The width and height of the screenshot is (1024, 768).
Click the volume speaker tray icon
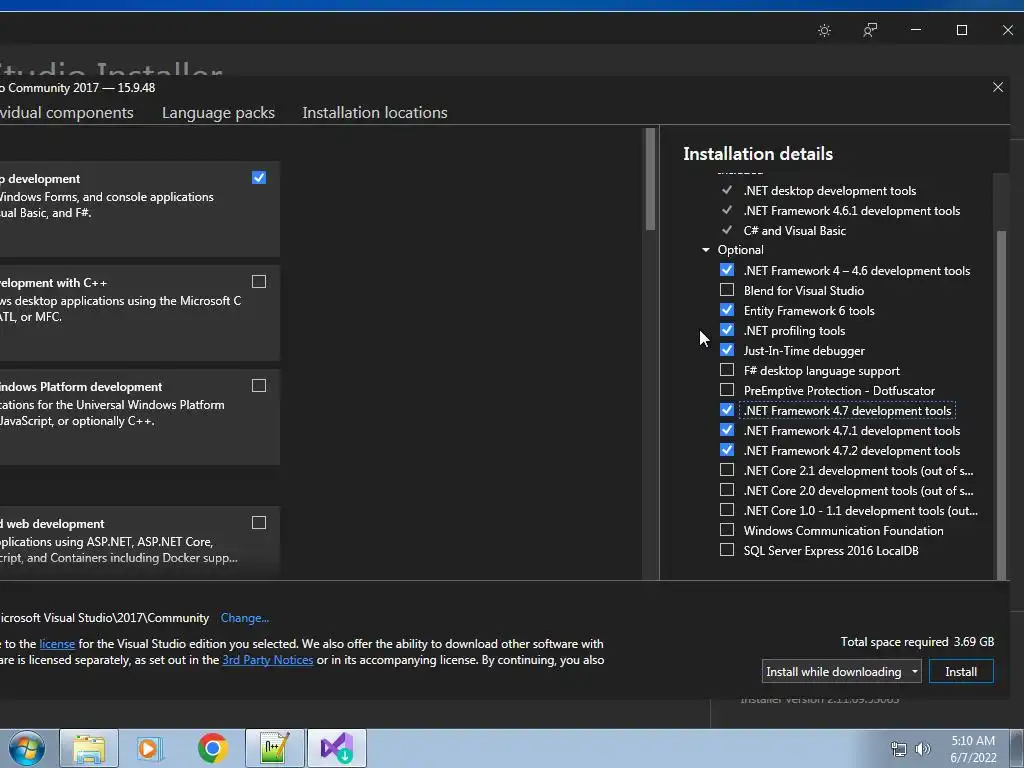[x=923, y=749]
